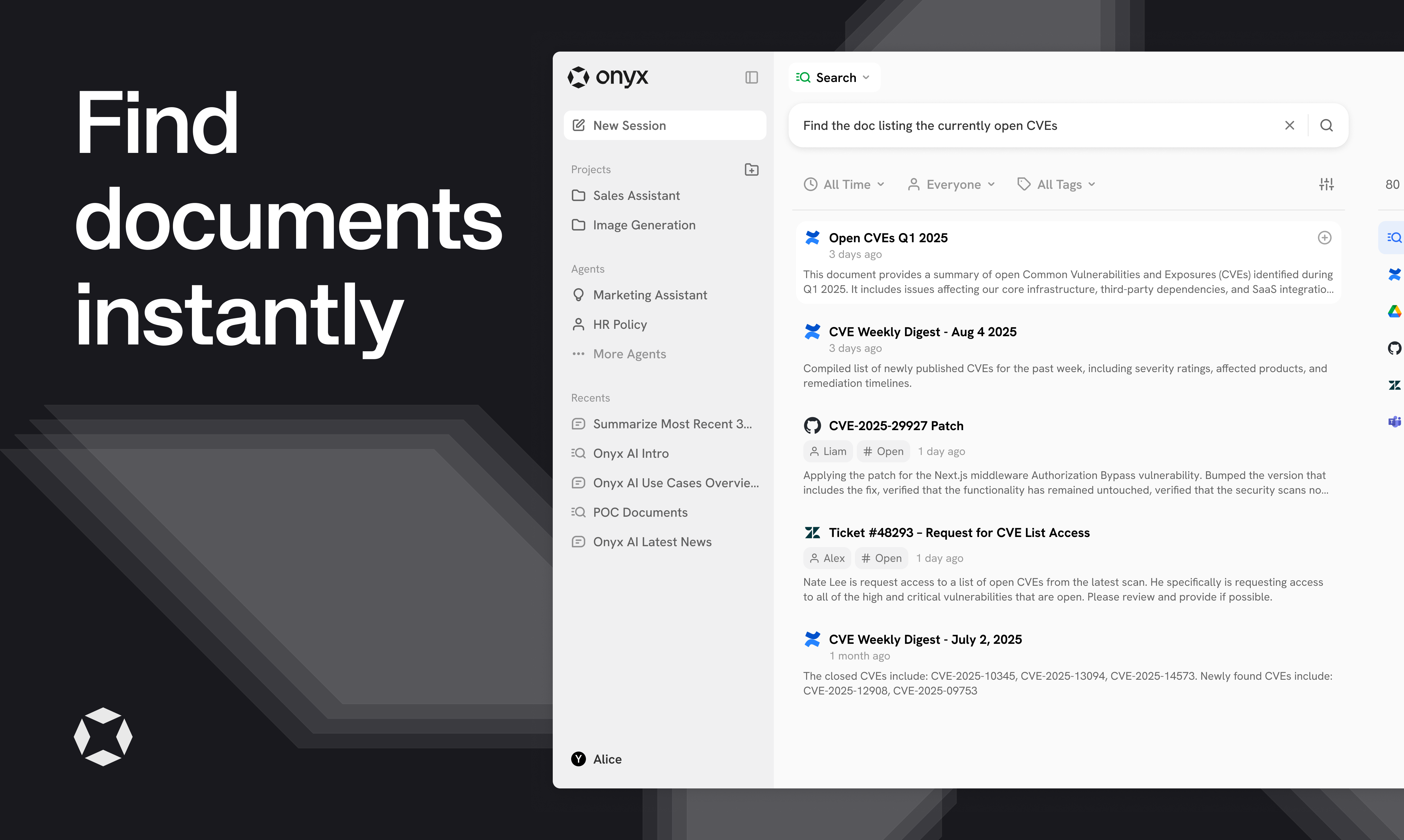This screenshot has height=840, width=1404.
Task: Collapse the sidebar panel icon
Action: [x=751, y=78]
